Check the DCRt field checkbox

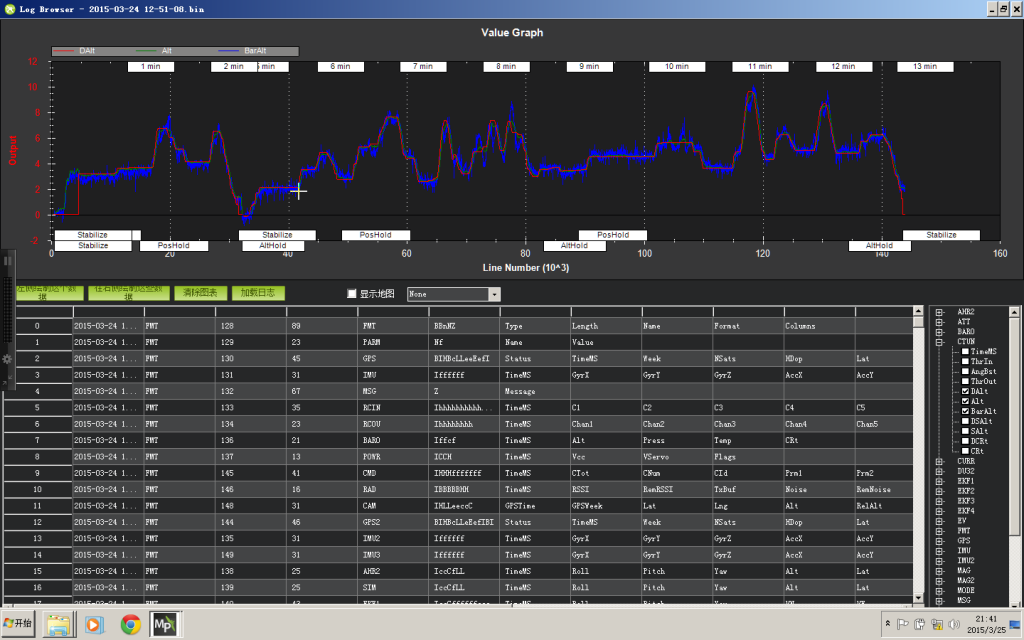click(x=965, y=441)
